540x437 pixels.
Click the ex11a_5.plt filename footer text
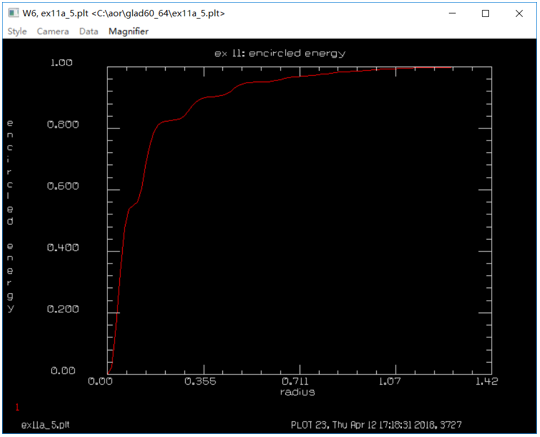45,425
